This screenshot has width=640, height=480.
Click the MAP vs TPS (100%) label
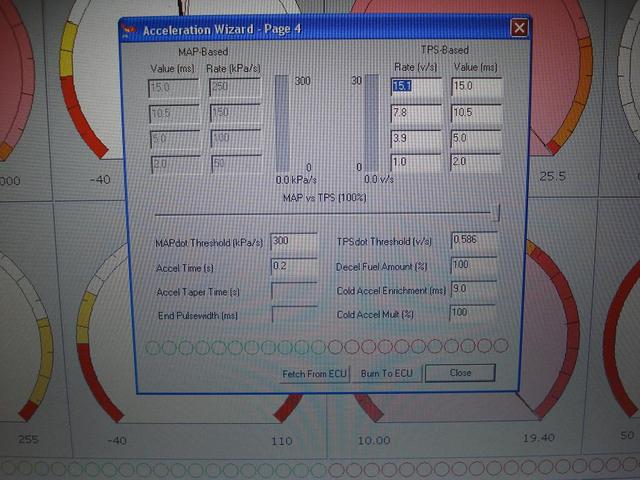pyautogui.click(x=324, y=198)
